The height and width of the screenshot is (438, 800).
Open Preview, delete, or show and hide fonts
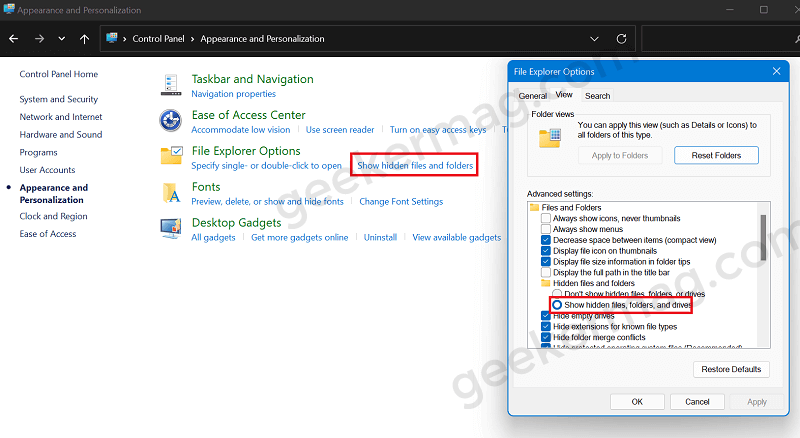[x=267, y=202]
